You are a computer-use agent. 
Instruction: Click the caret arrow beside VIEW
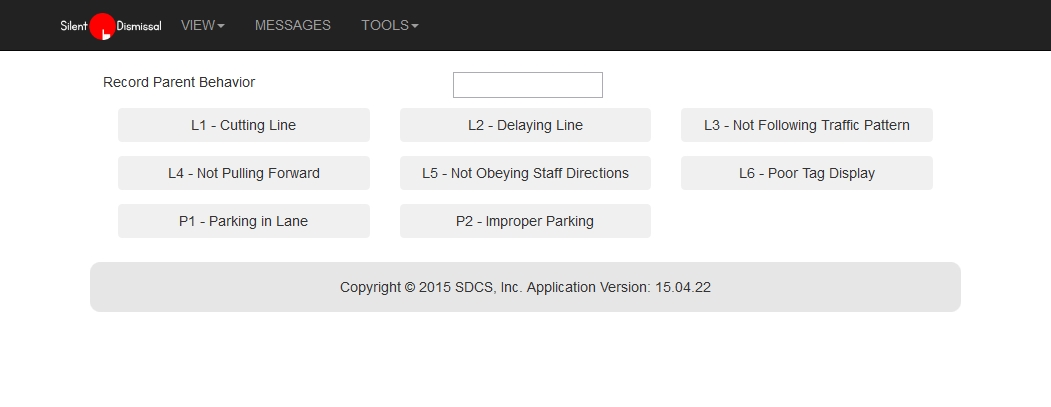tap(221, 26)
